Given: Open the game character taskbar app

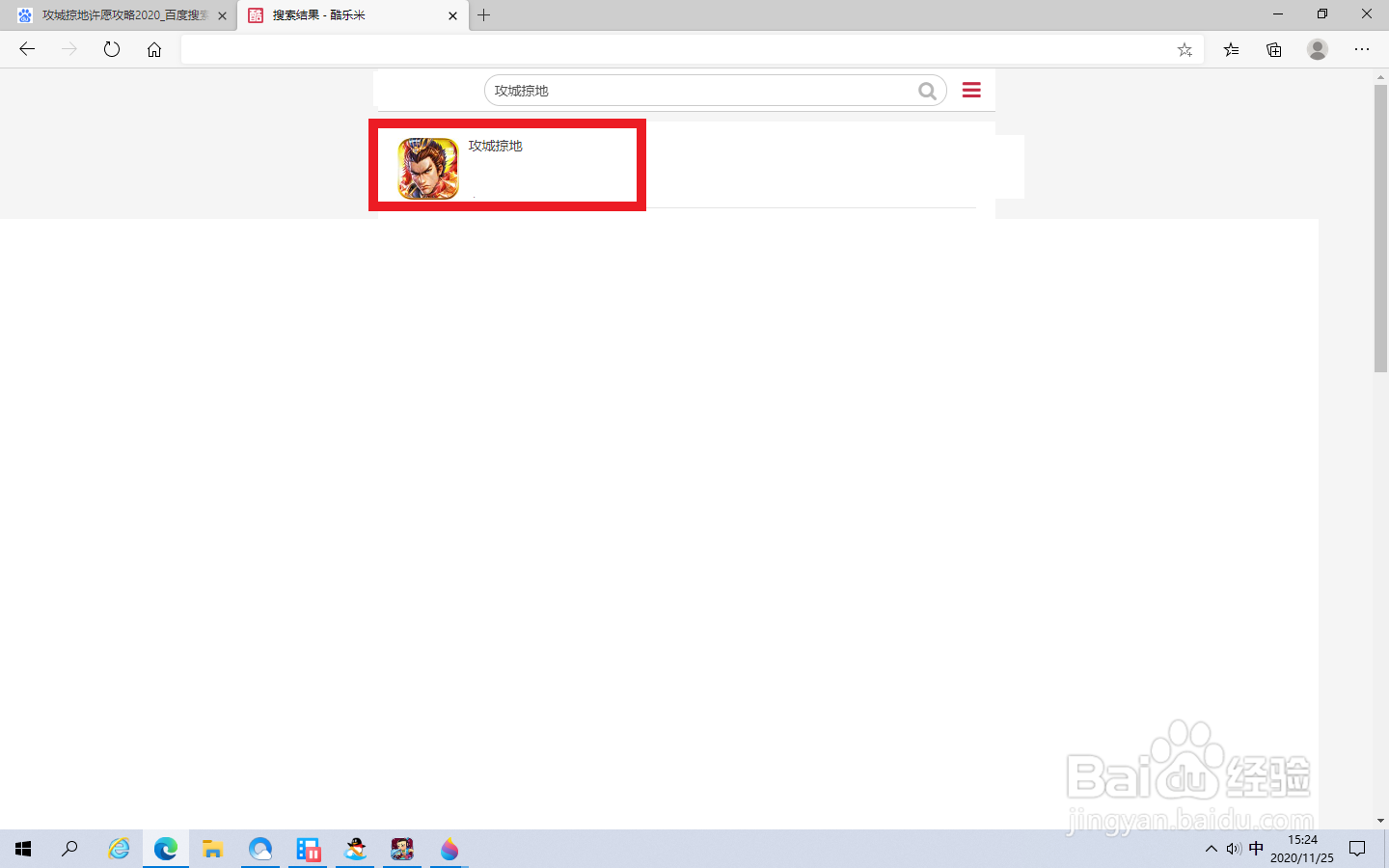Looking at the screenshot, I should (402, 849).
